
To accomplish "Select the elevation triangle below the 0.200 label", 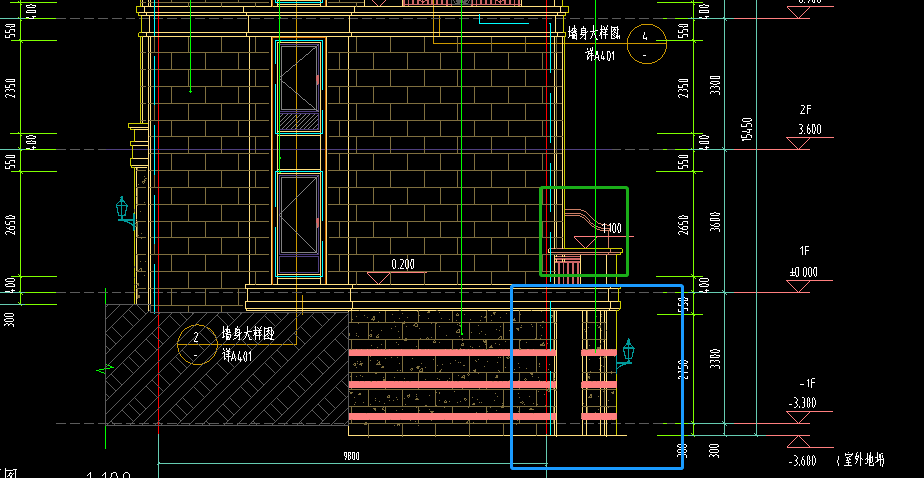I will [378, 278].
